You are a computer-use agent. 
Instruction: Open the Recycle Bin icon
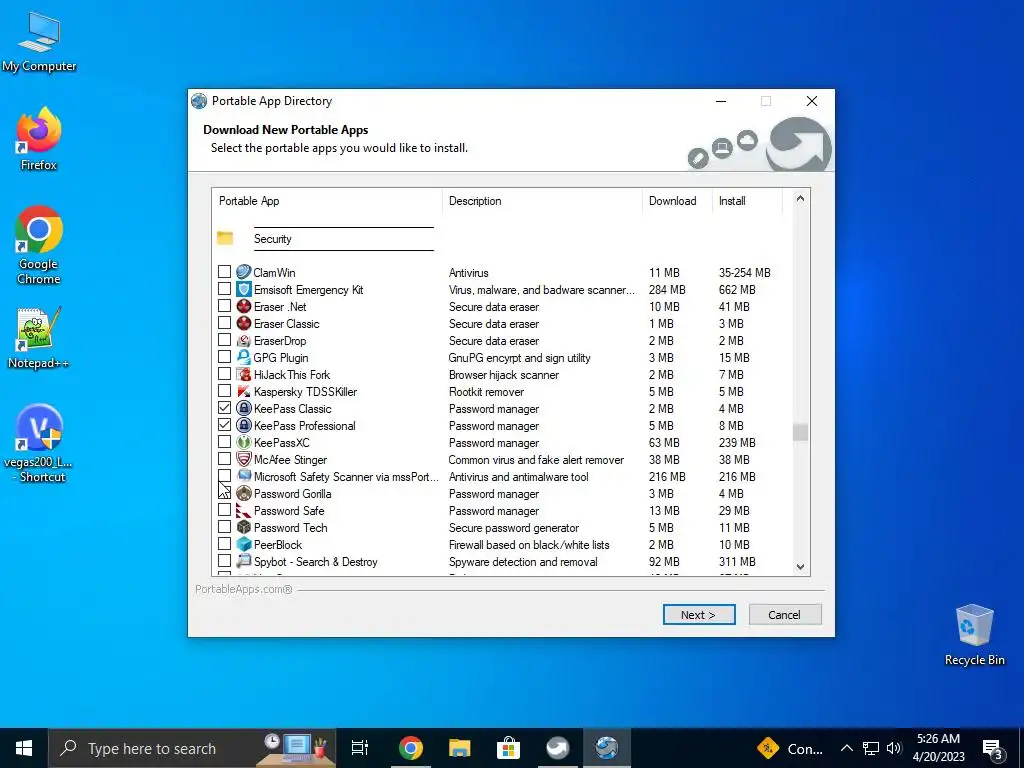[974, 634]
